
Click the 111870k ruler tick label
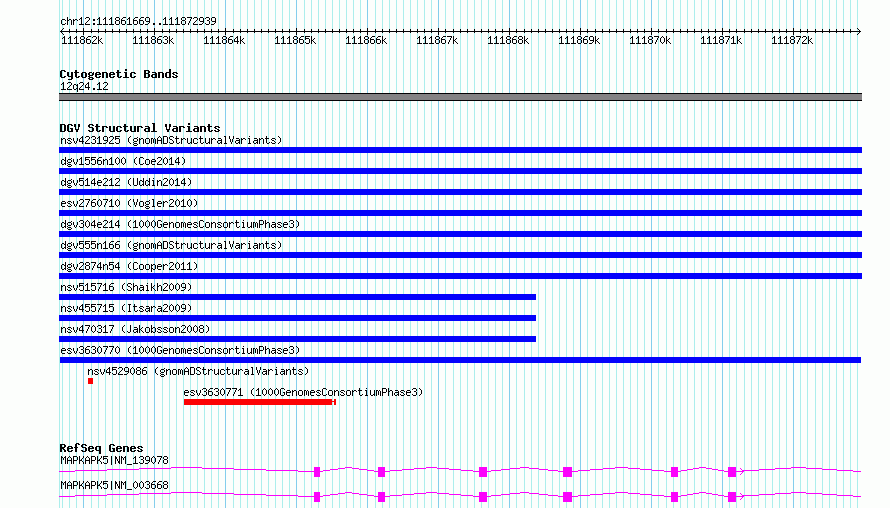(650, 40)
